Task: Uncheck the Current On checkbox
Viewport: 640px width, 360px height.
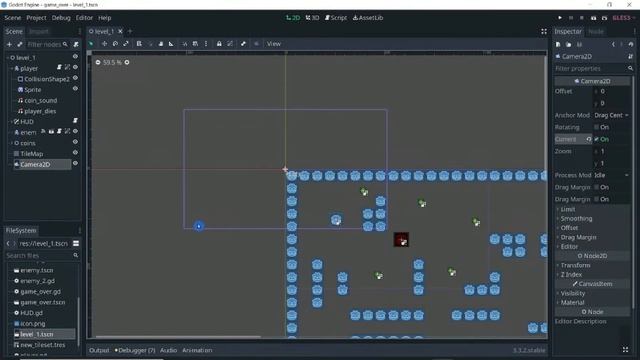Action: 596,139
